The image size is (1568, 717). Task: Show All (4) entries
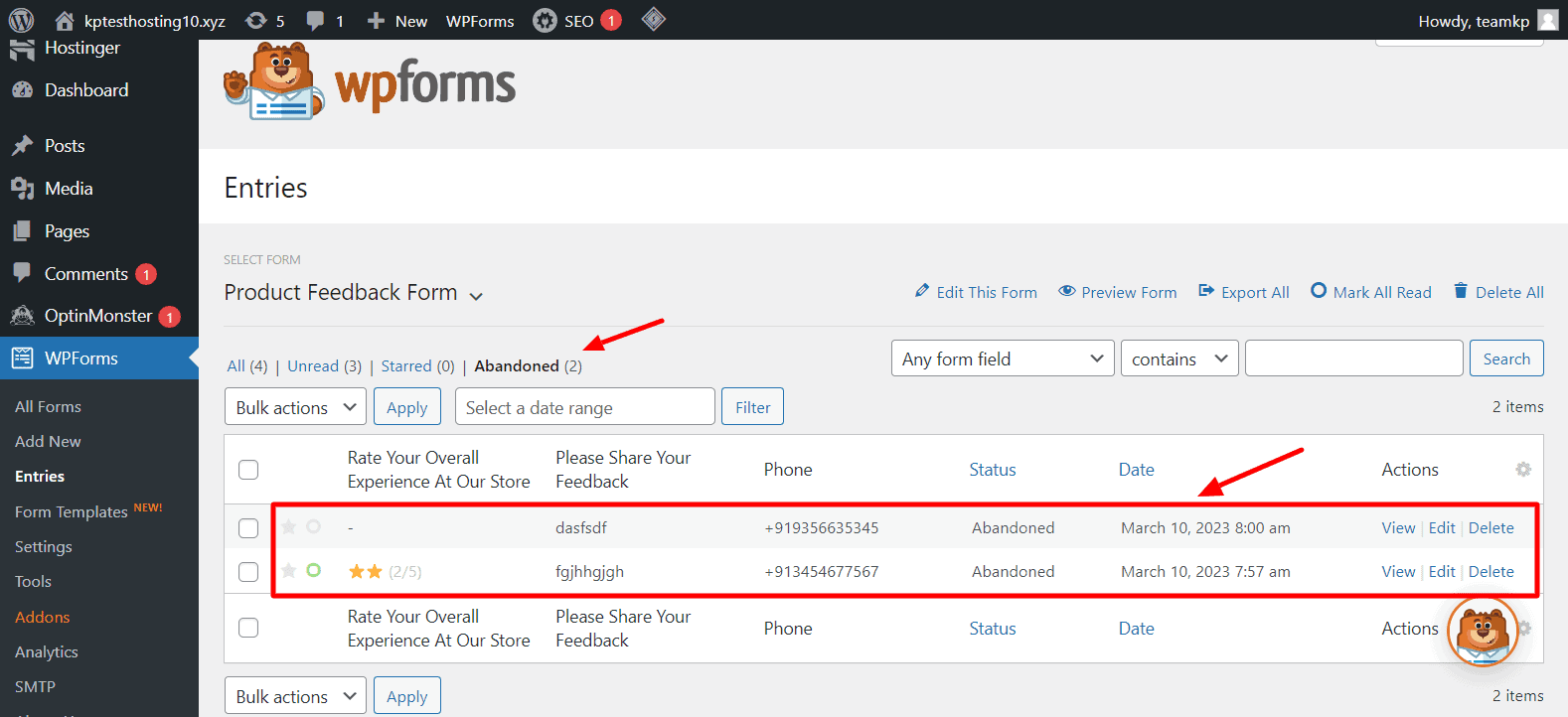[x=247, y=366]
